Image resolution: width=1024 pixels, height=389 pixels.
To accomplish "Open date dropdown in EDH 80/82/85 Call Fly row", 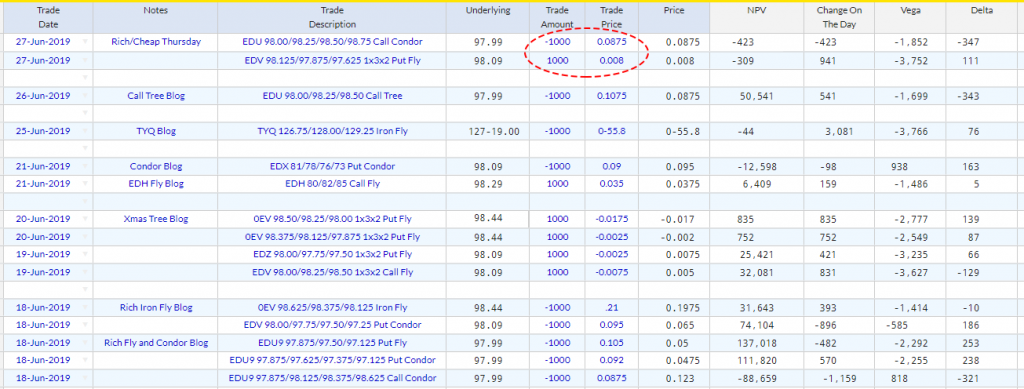I will click(85, 184).
